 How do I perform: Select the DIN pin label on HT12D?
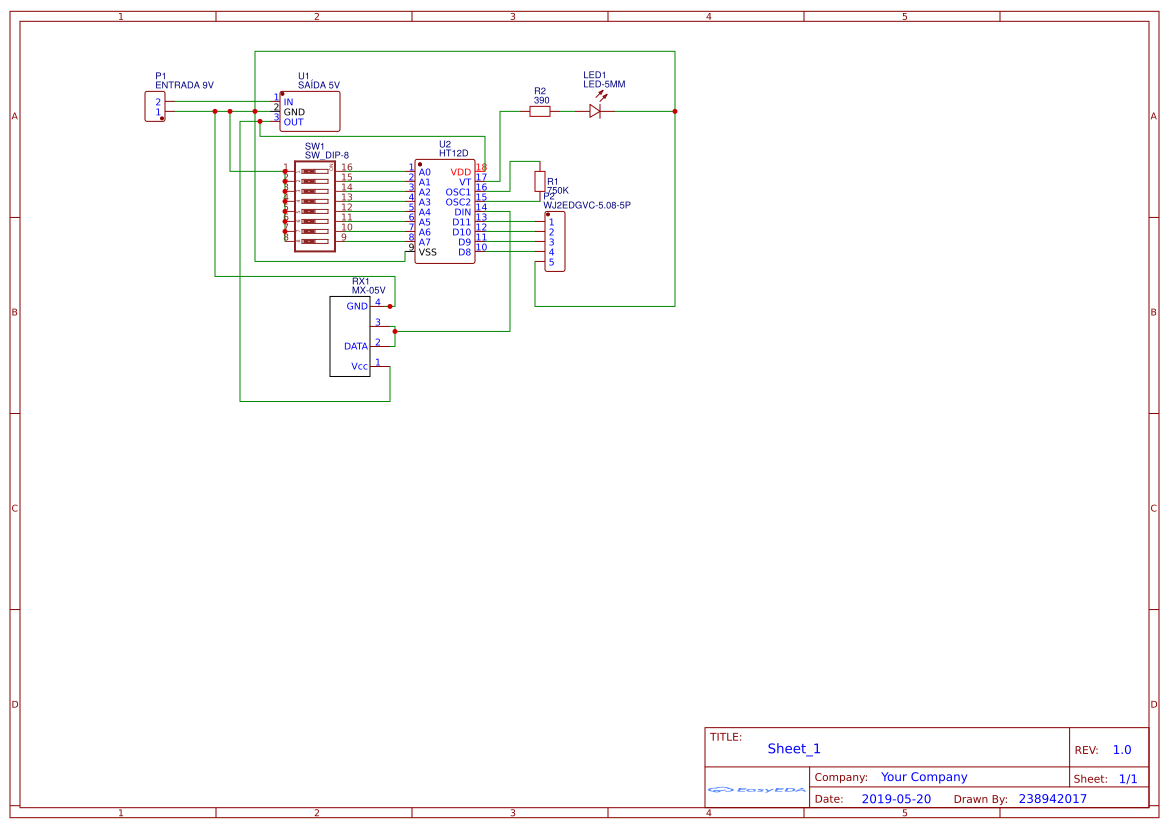coord(462,212)
